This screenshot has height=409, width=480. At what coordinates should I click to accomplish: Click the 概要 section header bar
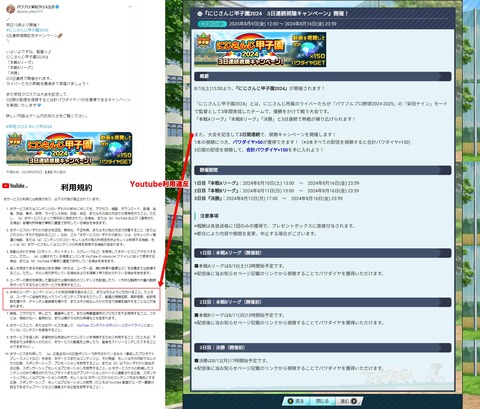click(323, 76)
